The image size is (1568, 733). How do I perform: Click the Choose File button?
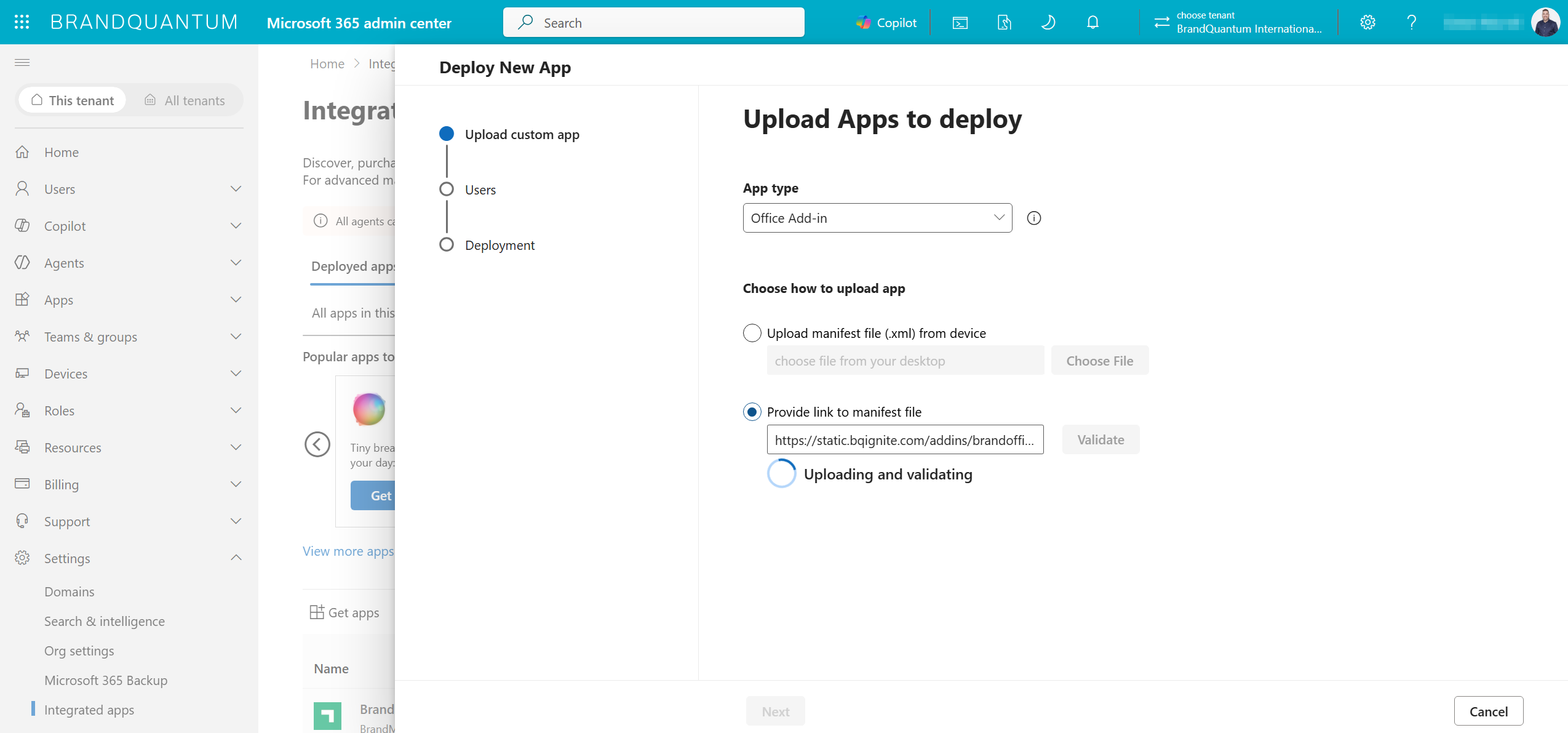click(1100, 361)
